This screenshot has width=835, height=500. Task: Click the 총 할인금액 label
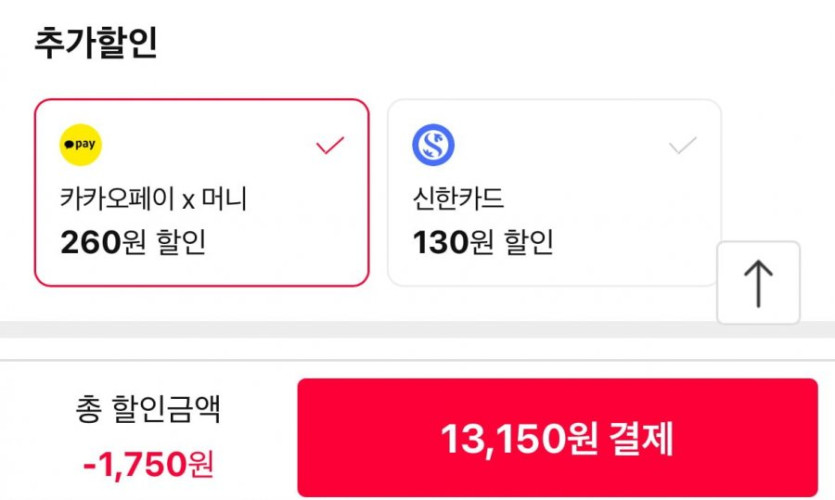click(148, 409)
